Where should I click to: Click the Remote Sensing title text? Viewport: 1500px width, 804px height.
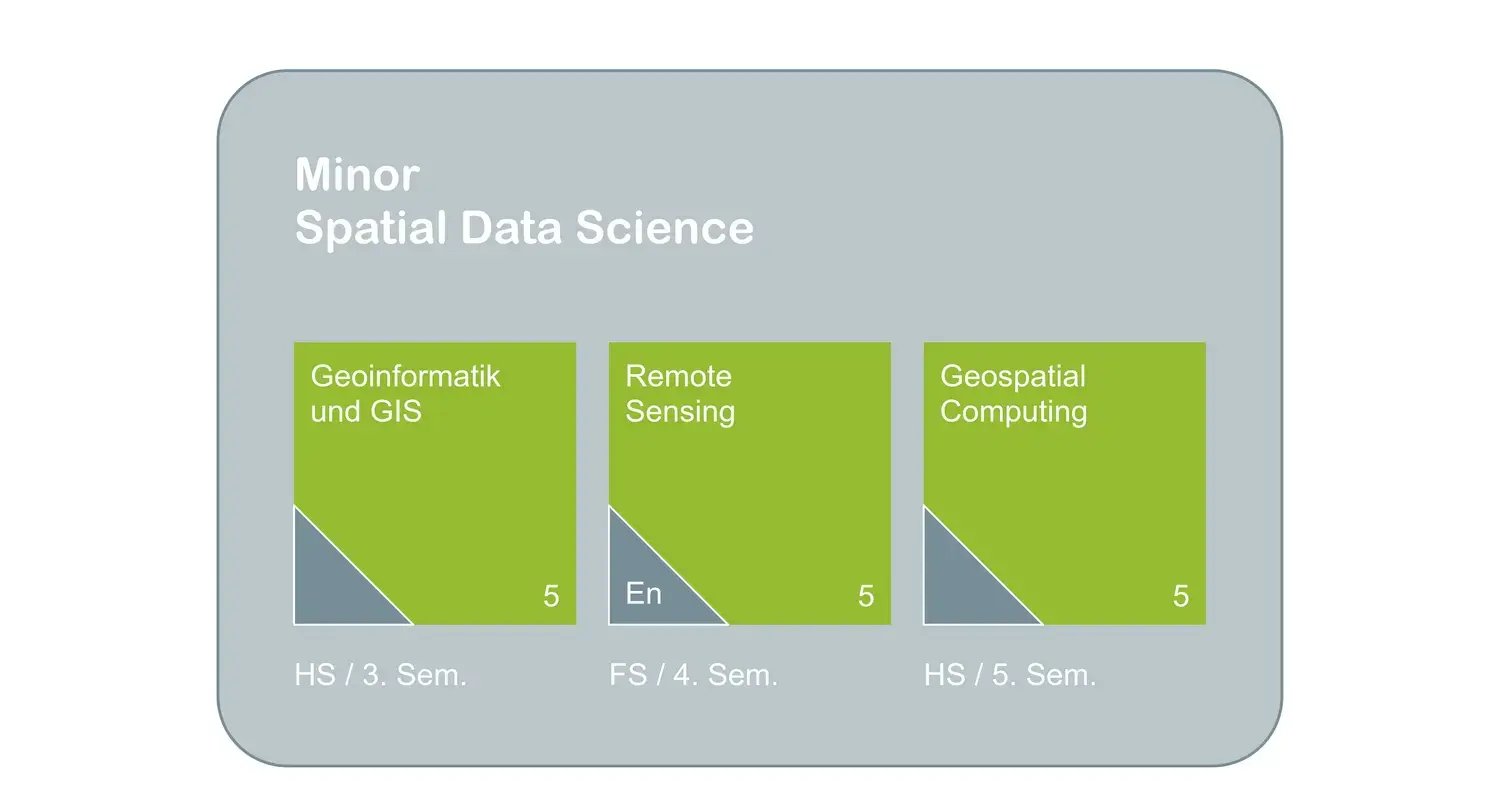click(680, 394)
